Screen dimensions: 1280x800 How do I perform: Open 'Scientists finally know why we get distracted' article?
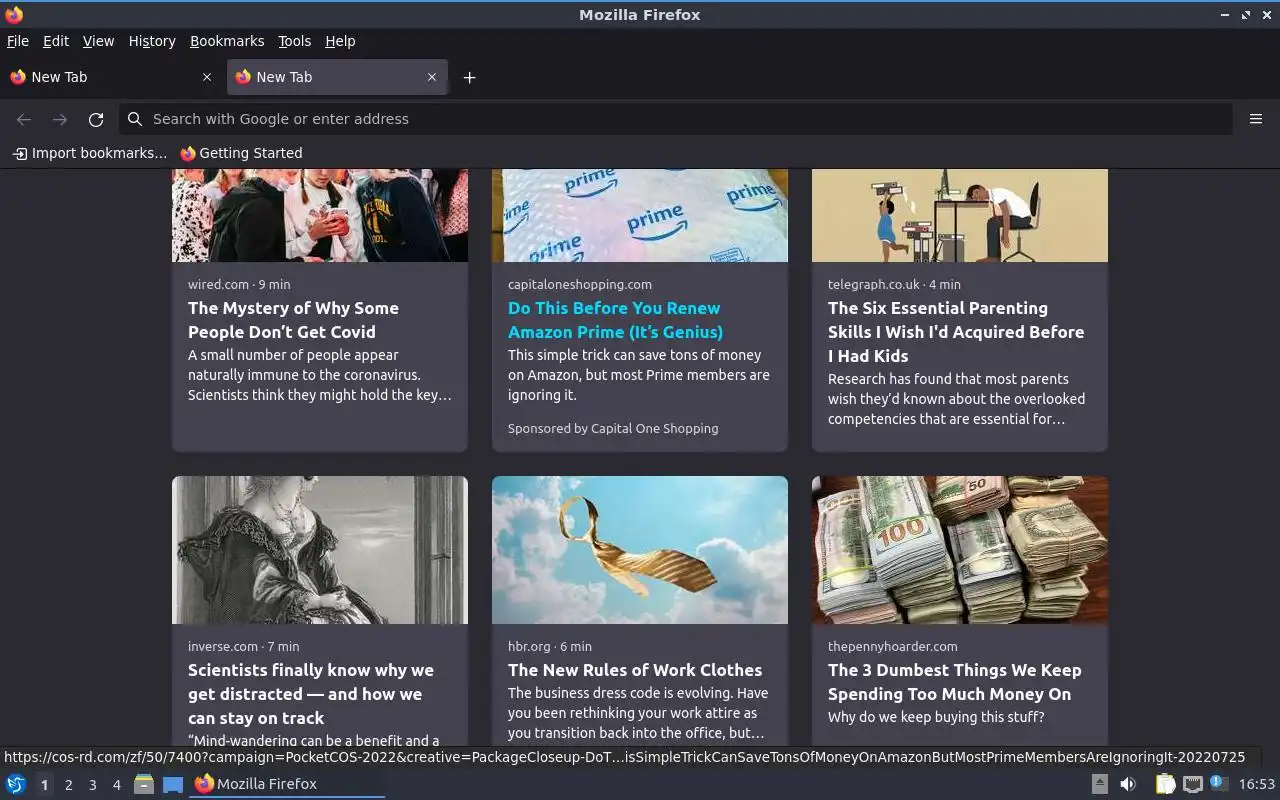(311, 694)
